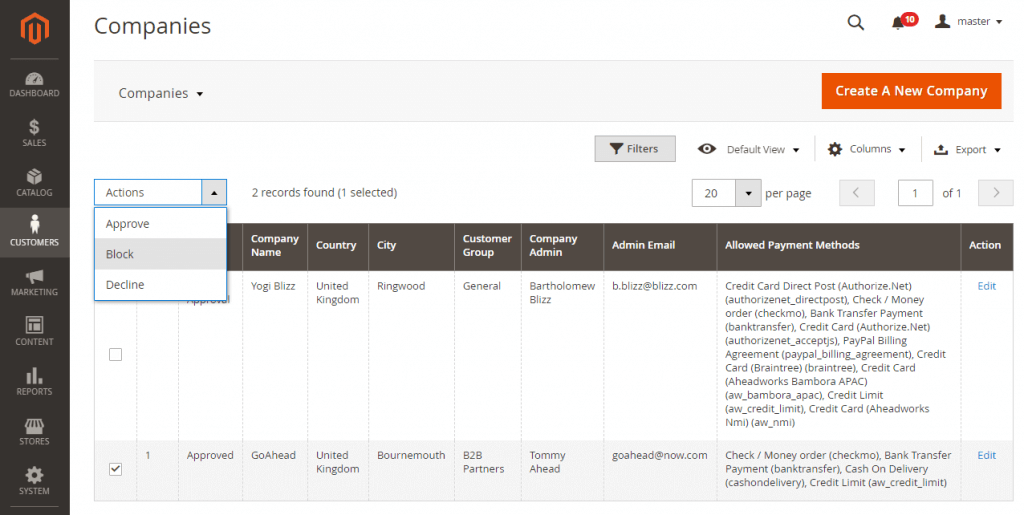Open the Marketing megaphone icon
1024x515 pixels.
pyautogui.click(x=34, y=282)
